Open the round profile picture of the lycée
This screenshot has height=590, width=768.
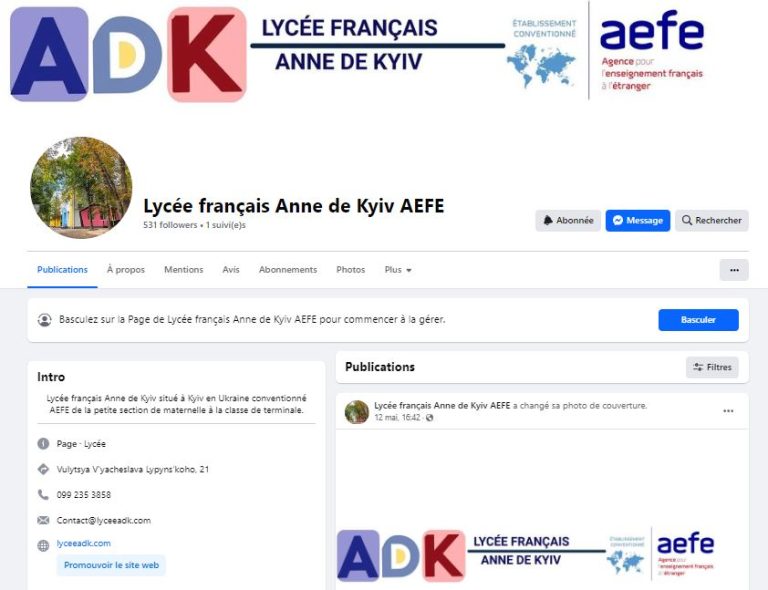tap(81, 188)
